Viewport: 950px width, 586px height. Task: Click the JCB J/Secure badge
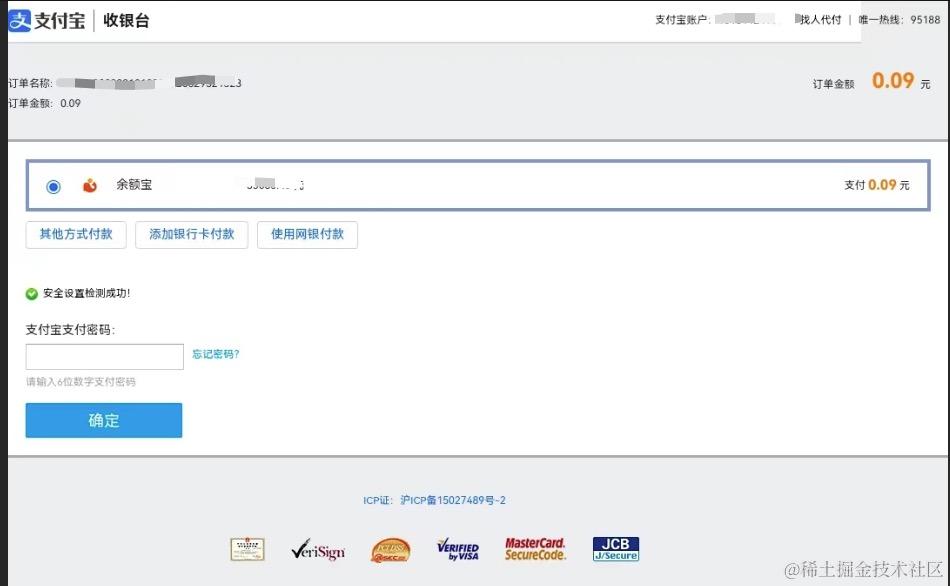click(614, 548)
